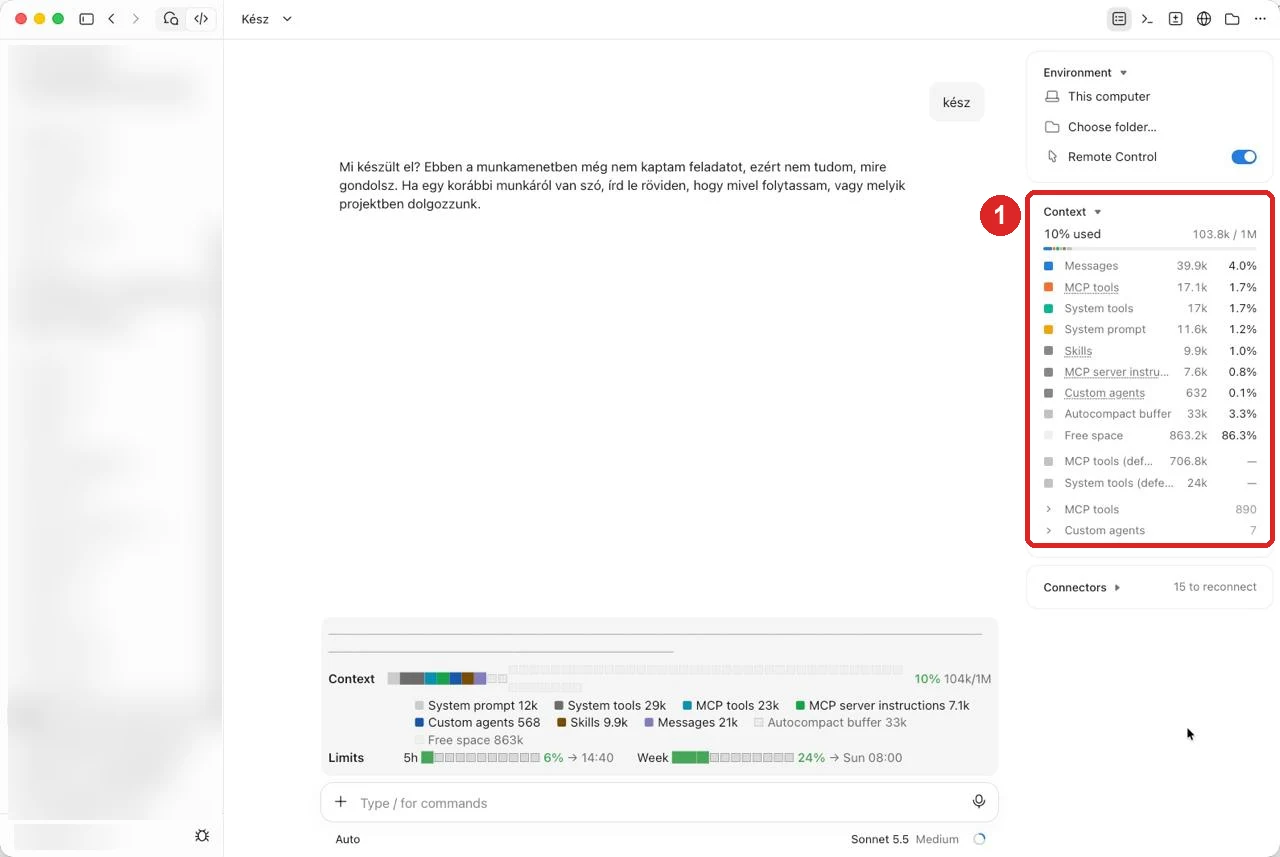Toggle the sidebar panel icon
This screenshot has width=1280, height=857.
pyautogui.click(x=87, y=19)
